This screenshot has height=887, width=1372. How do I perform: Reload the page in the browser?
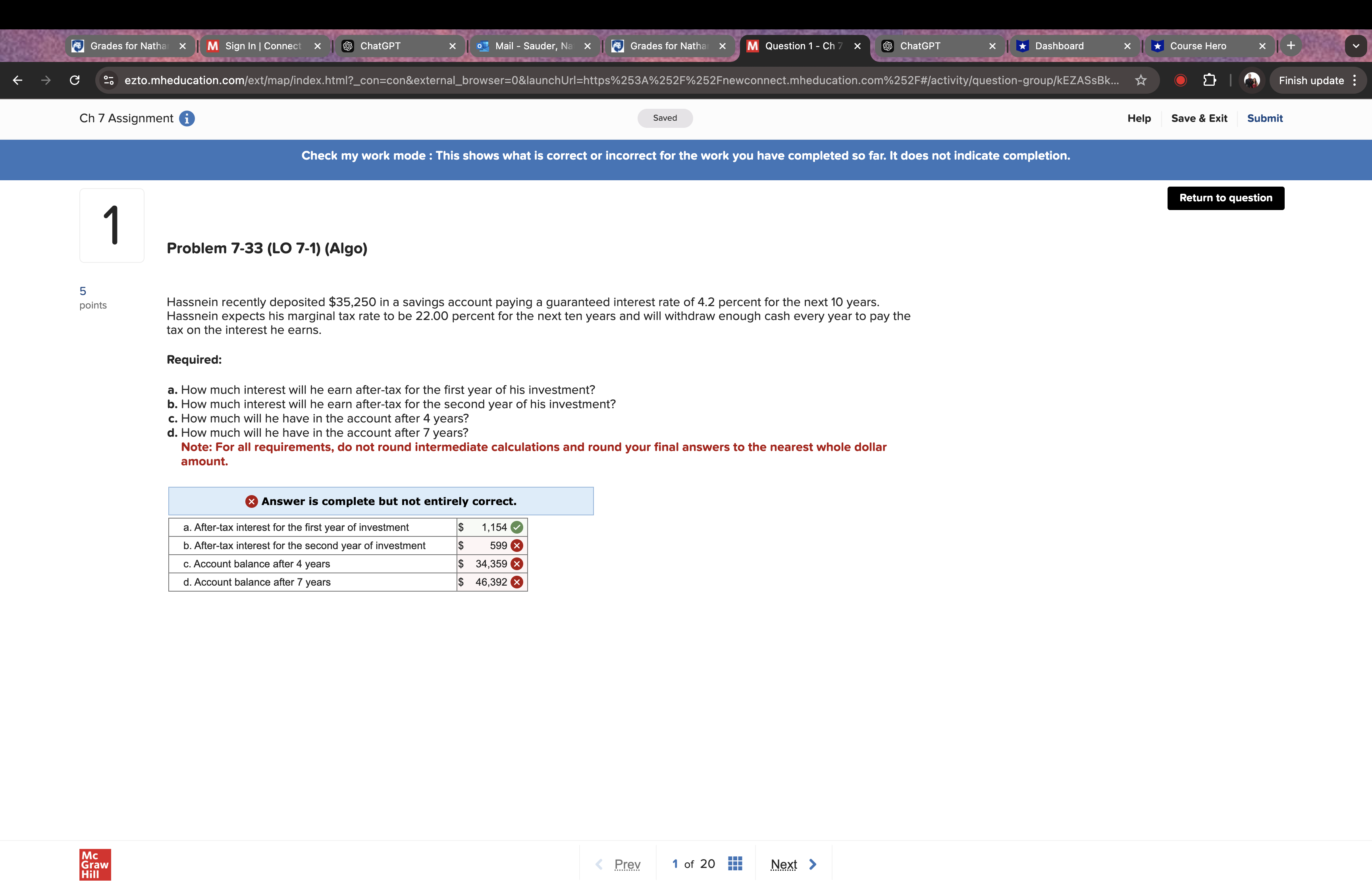[x=75, y=81]
